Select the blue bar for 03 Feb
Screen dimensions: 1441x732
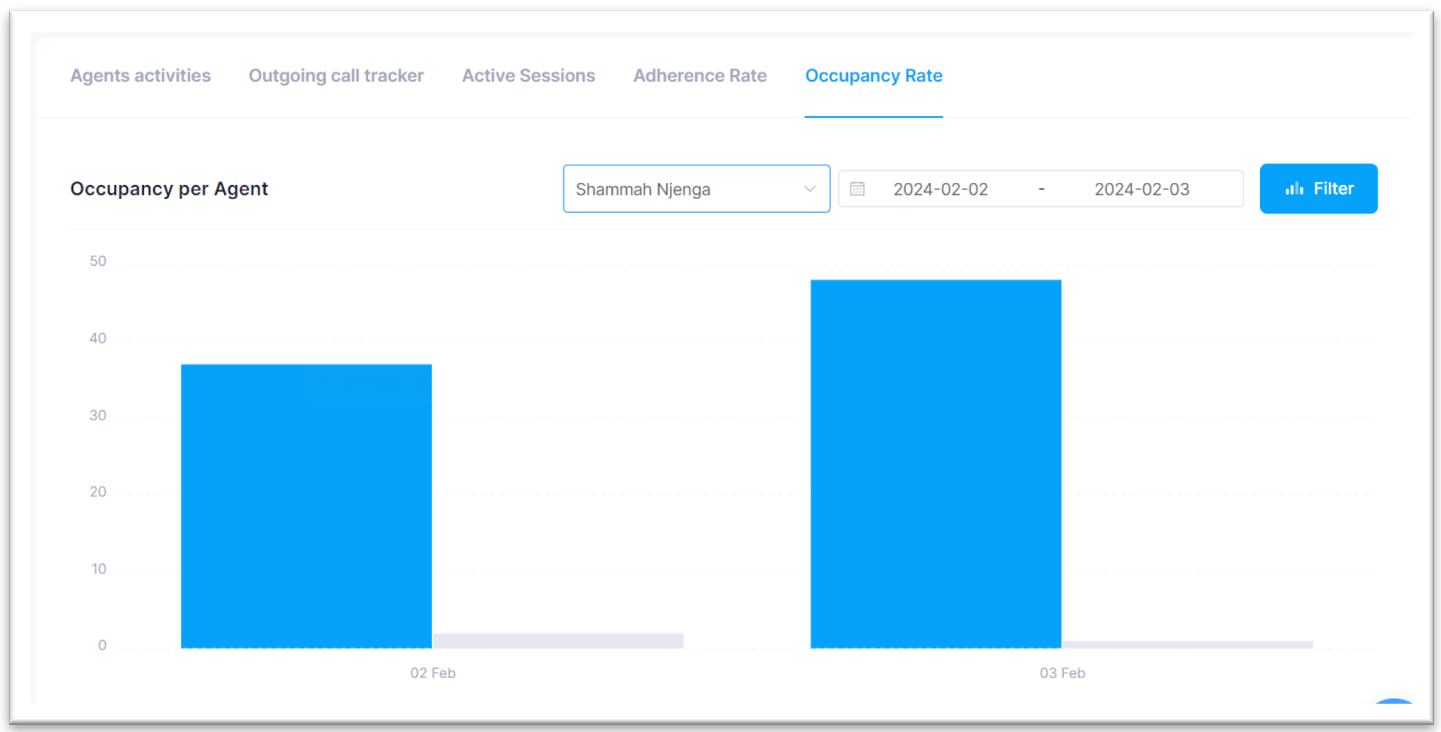(x=936, y=464)
